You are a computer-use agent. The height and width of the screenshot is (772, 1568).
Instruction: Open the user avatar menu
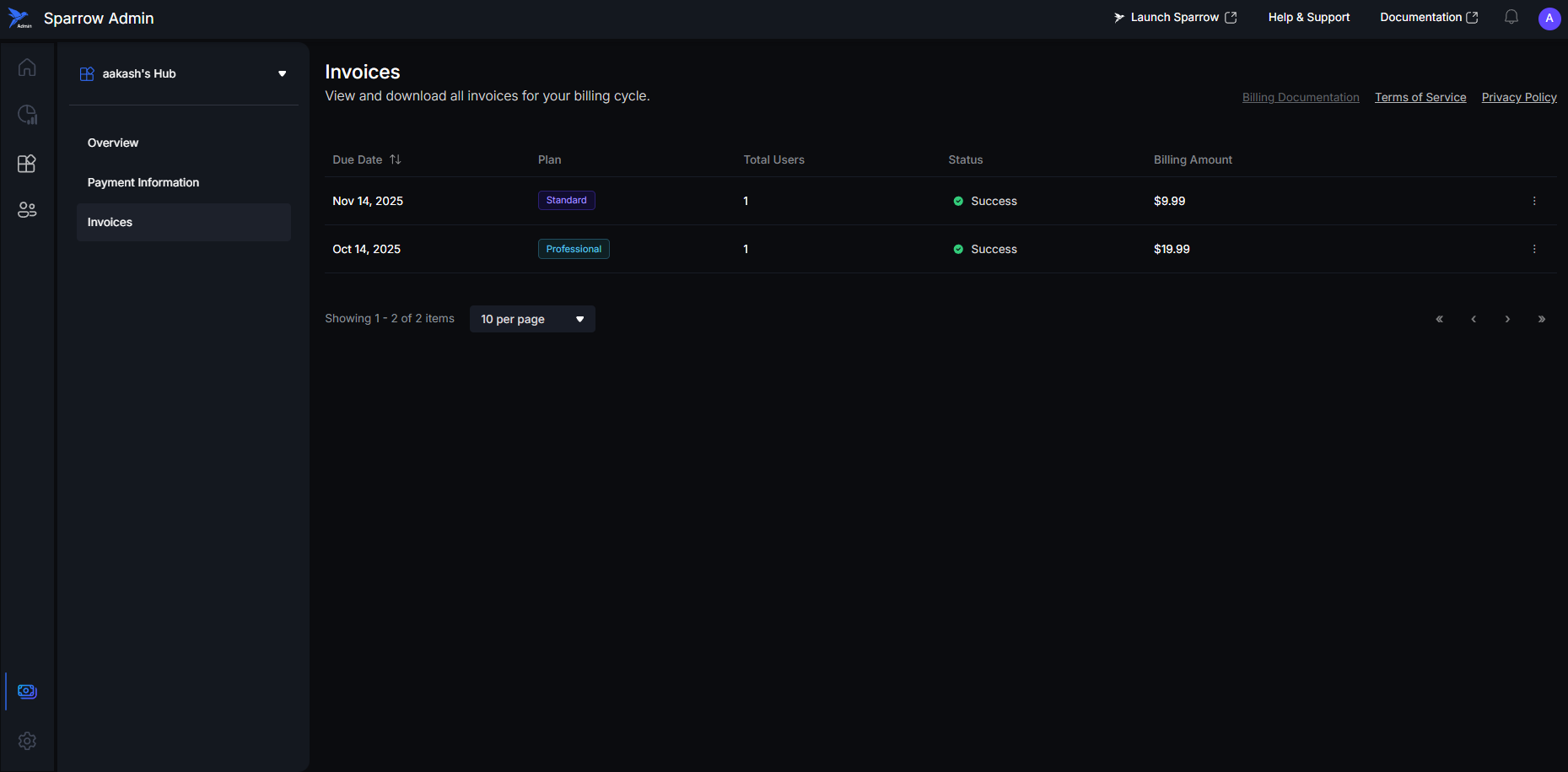[1549, 19]
